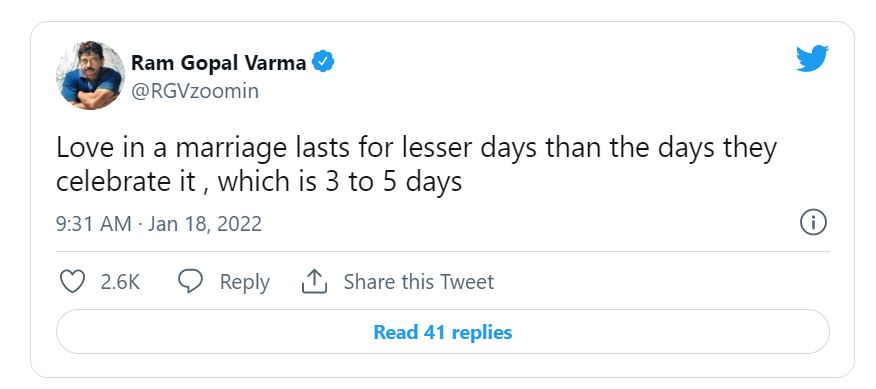Open Twitter via the blue bird logo
Screen dimensions: 876x389
812,58
